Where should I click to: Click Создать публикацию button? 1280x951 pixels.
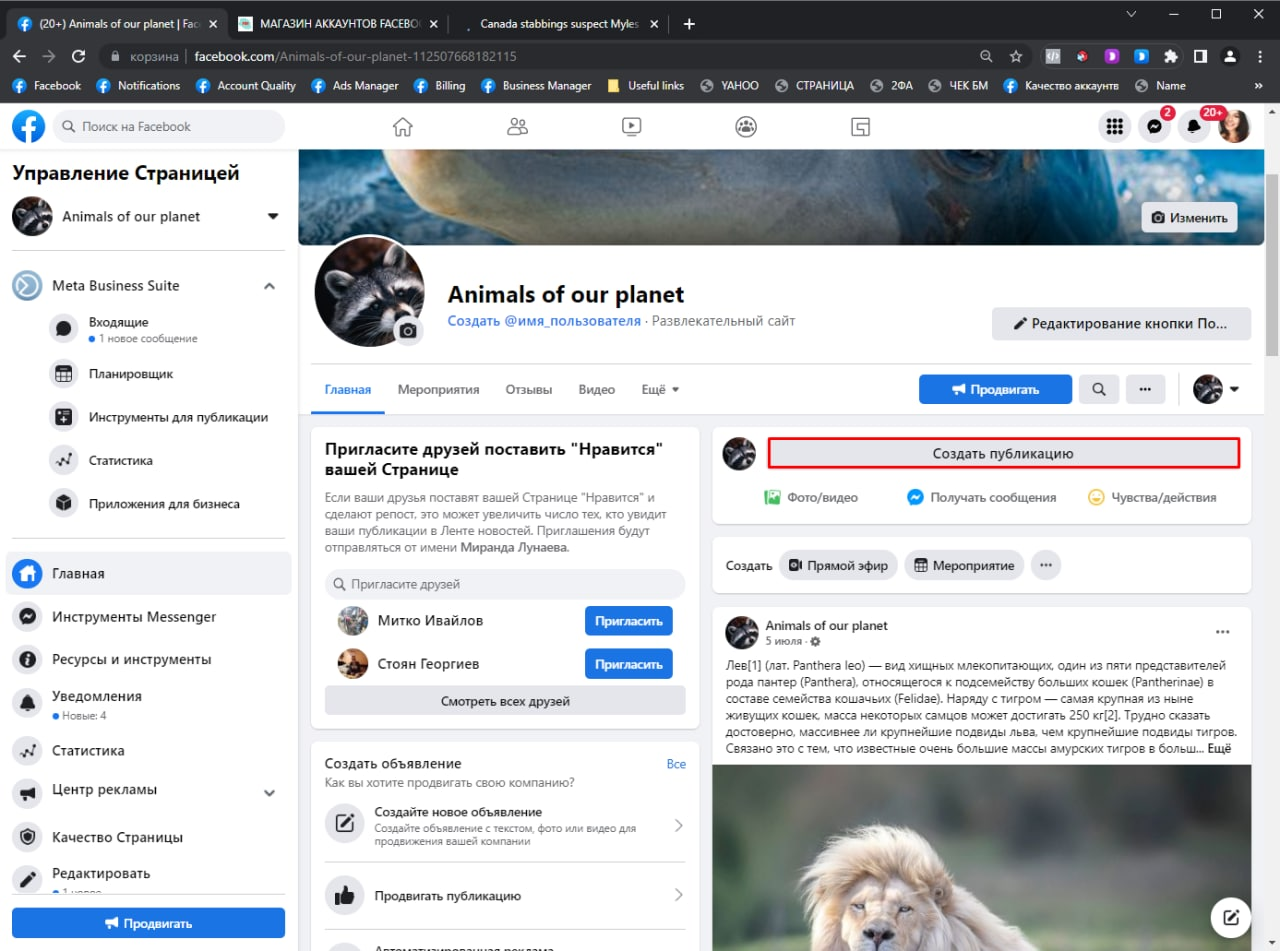point(1003,453)
